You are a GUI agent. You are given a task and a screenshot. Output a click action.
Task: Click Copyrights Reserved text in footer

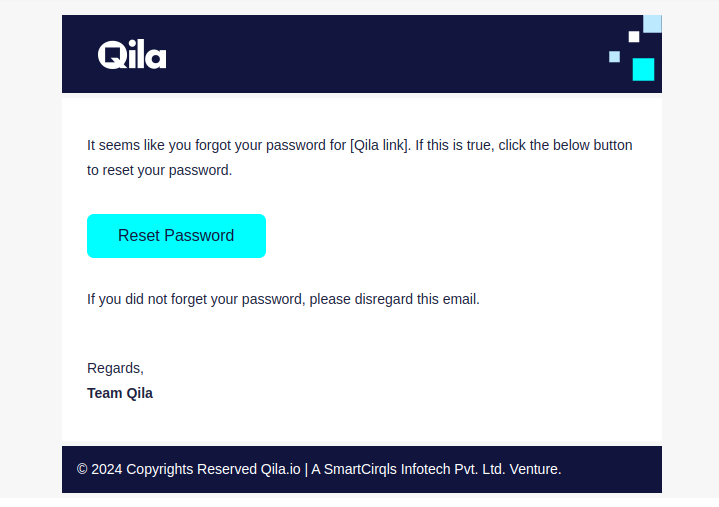pos(191,469)
